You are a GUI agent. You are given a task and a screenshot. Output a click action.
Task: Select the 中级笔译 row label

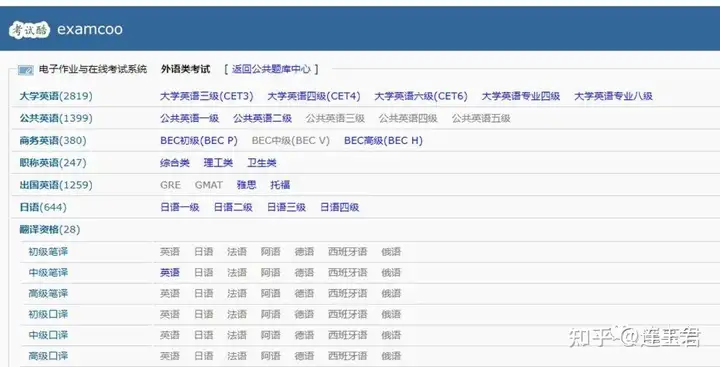[48, 272]
